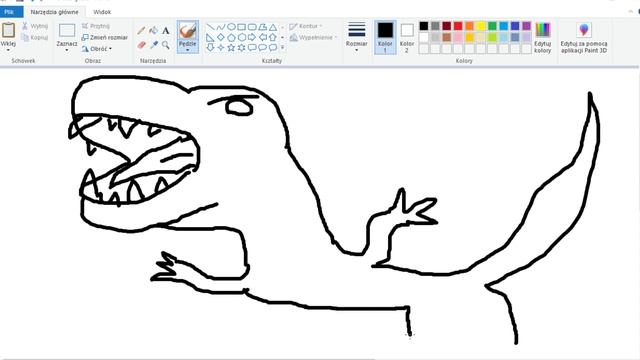640x360 pixels.
Task: Pick the yellow color swatch
Action: point(481,26)
